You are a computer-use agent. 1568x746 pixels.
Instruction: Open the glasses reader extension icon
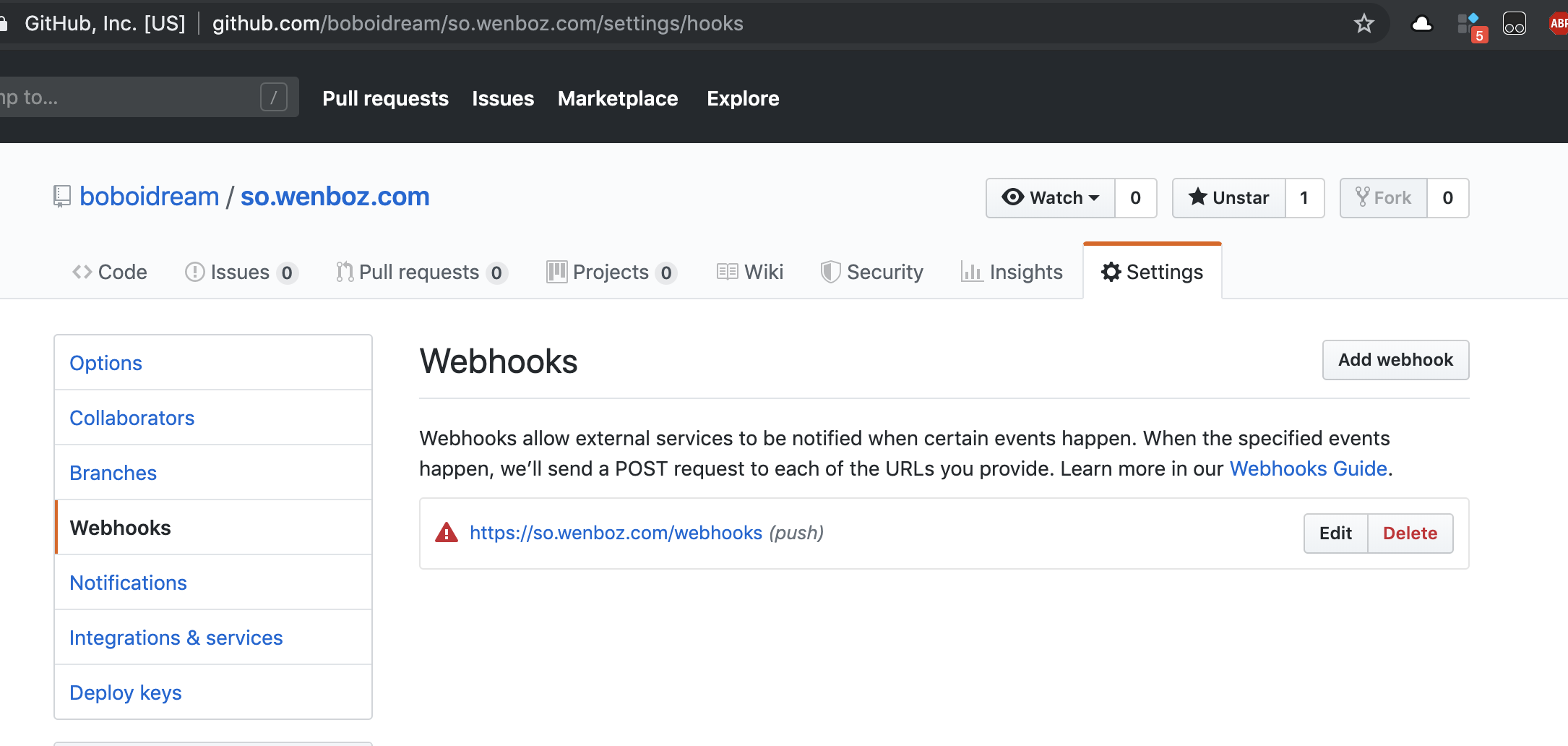coord(1515,24)
